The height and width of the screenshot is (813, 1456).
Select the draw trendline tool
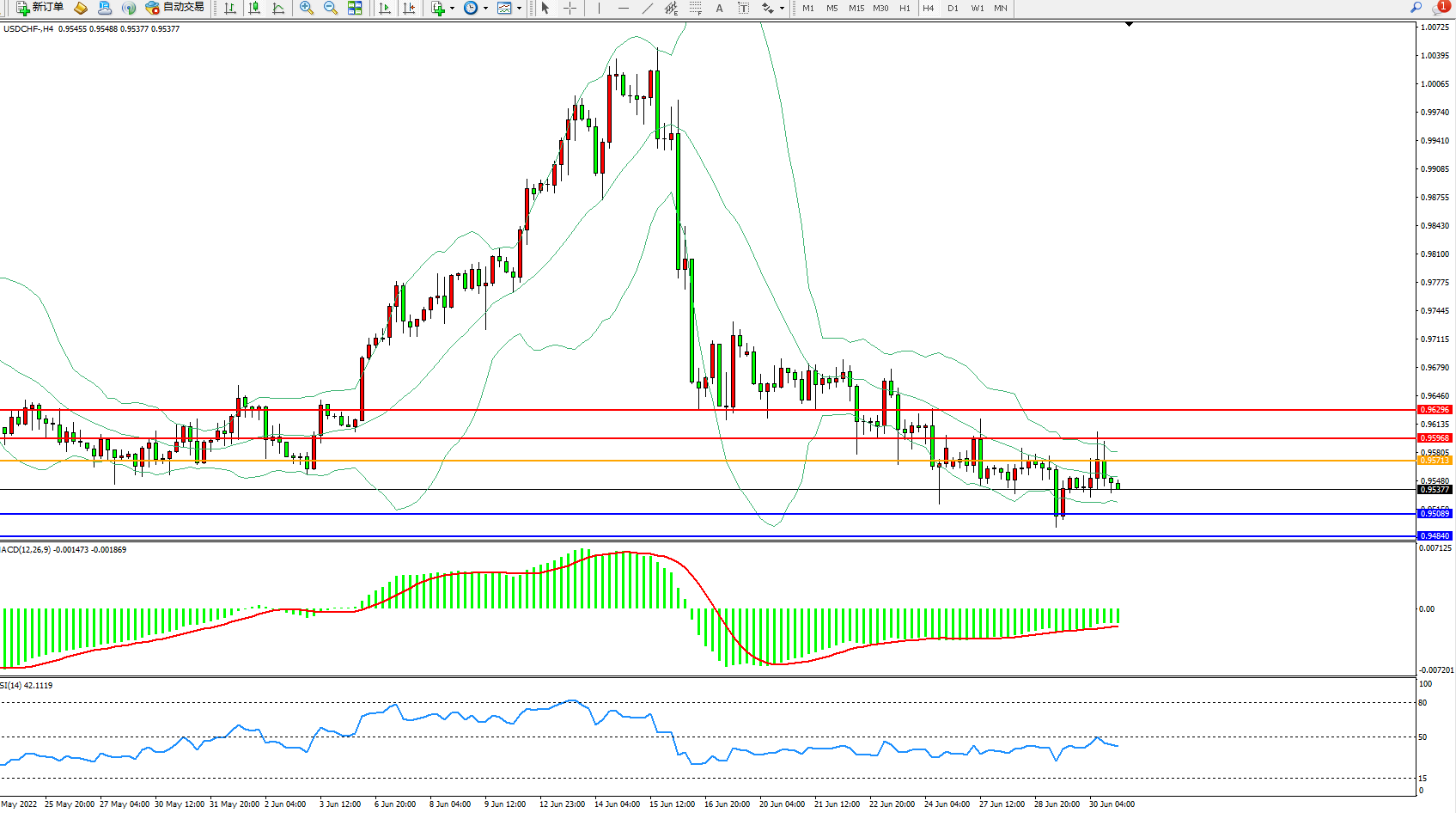[648, 8]
